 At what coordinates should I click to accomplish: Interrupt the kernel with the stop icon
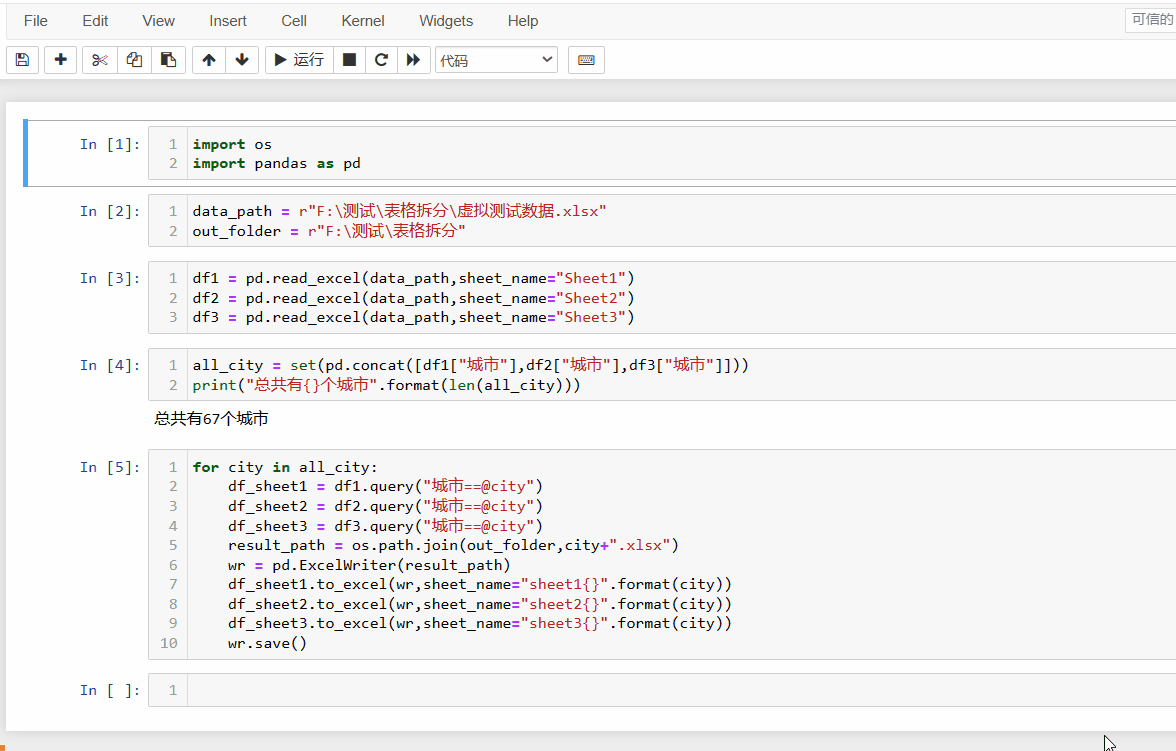click(x=350, y=60)
